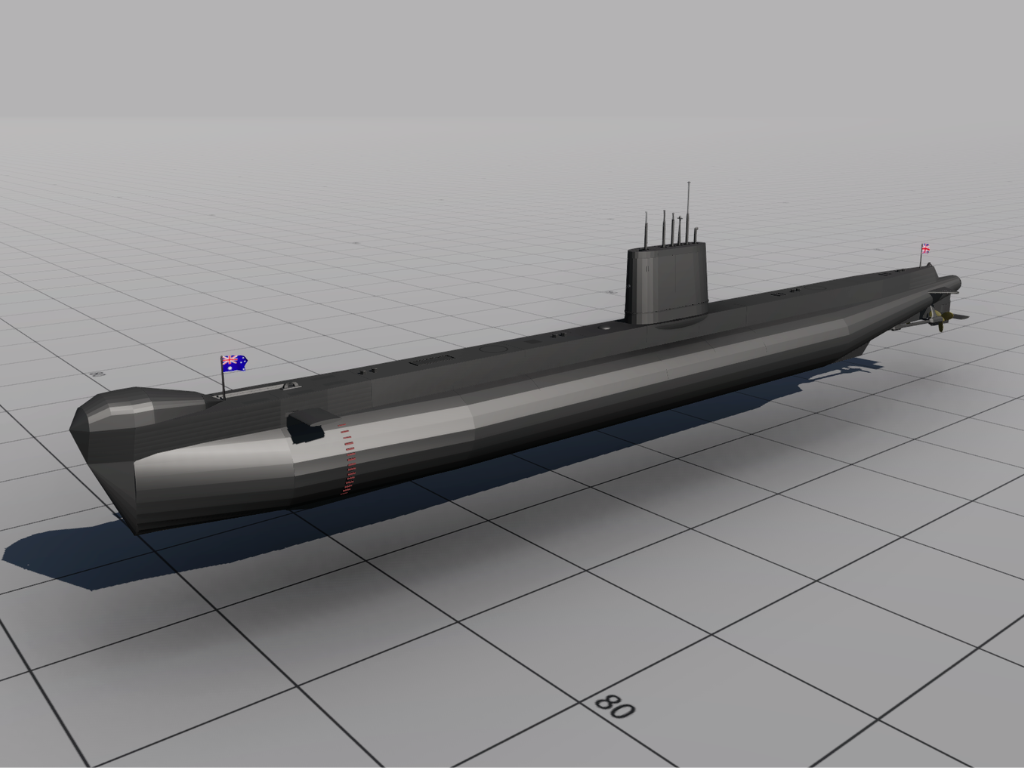Select the small rectangular plate on the mid deck

pos(431,359)
